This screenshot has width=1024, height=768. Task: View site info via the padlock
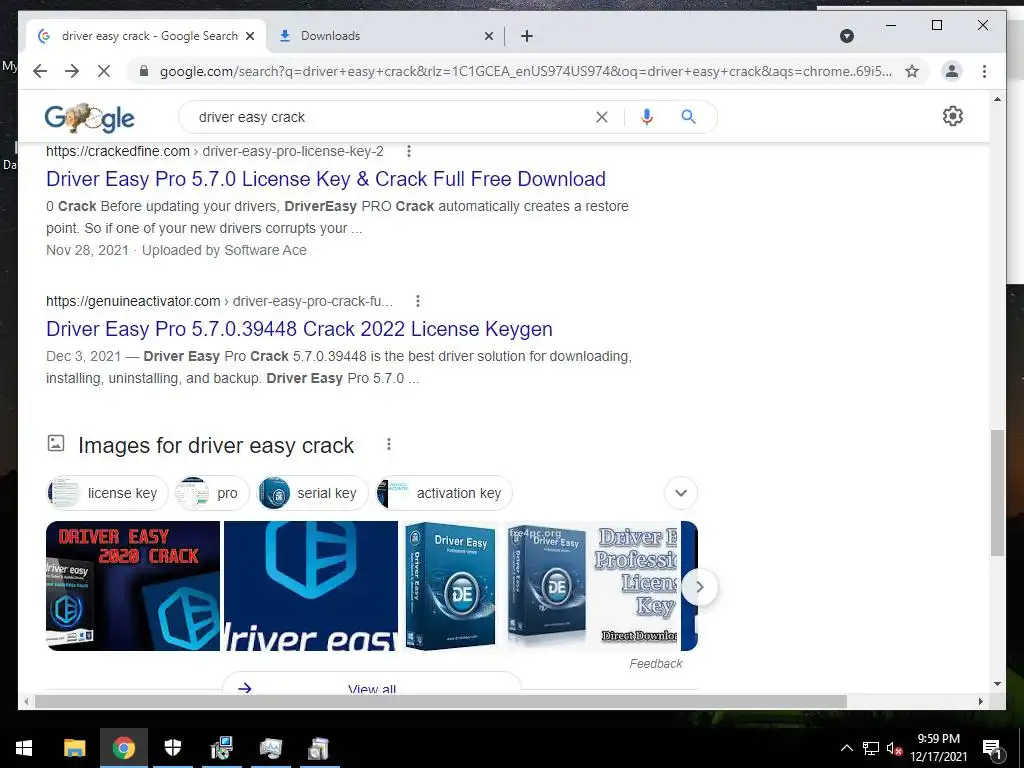point(144,71)
